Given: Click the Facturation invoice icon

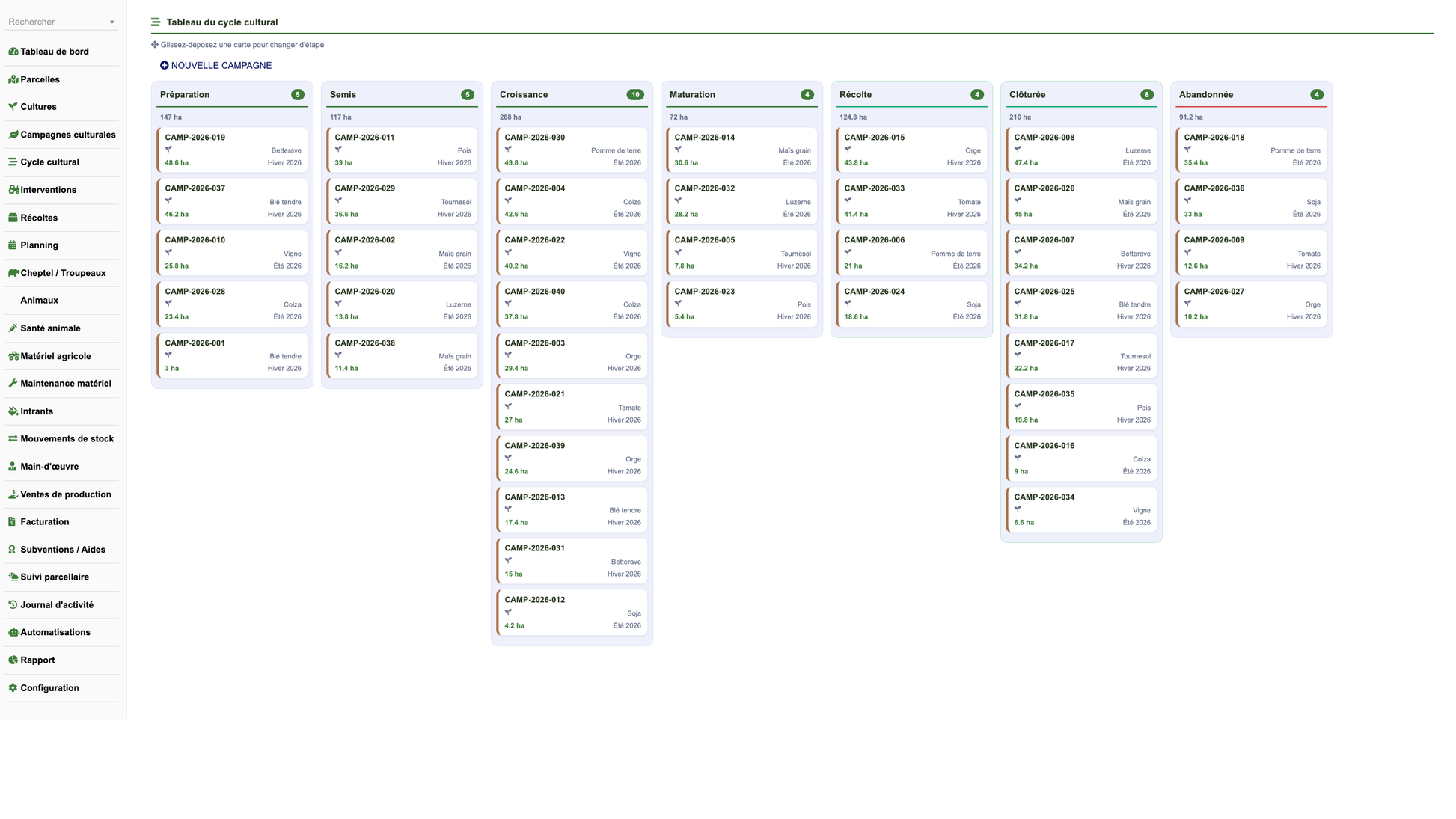Looking at the screenshot, I should coord(13,522).
